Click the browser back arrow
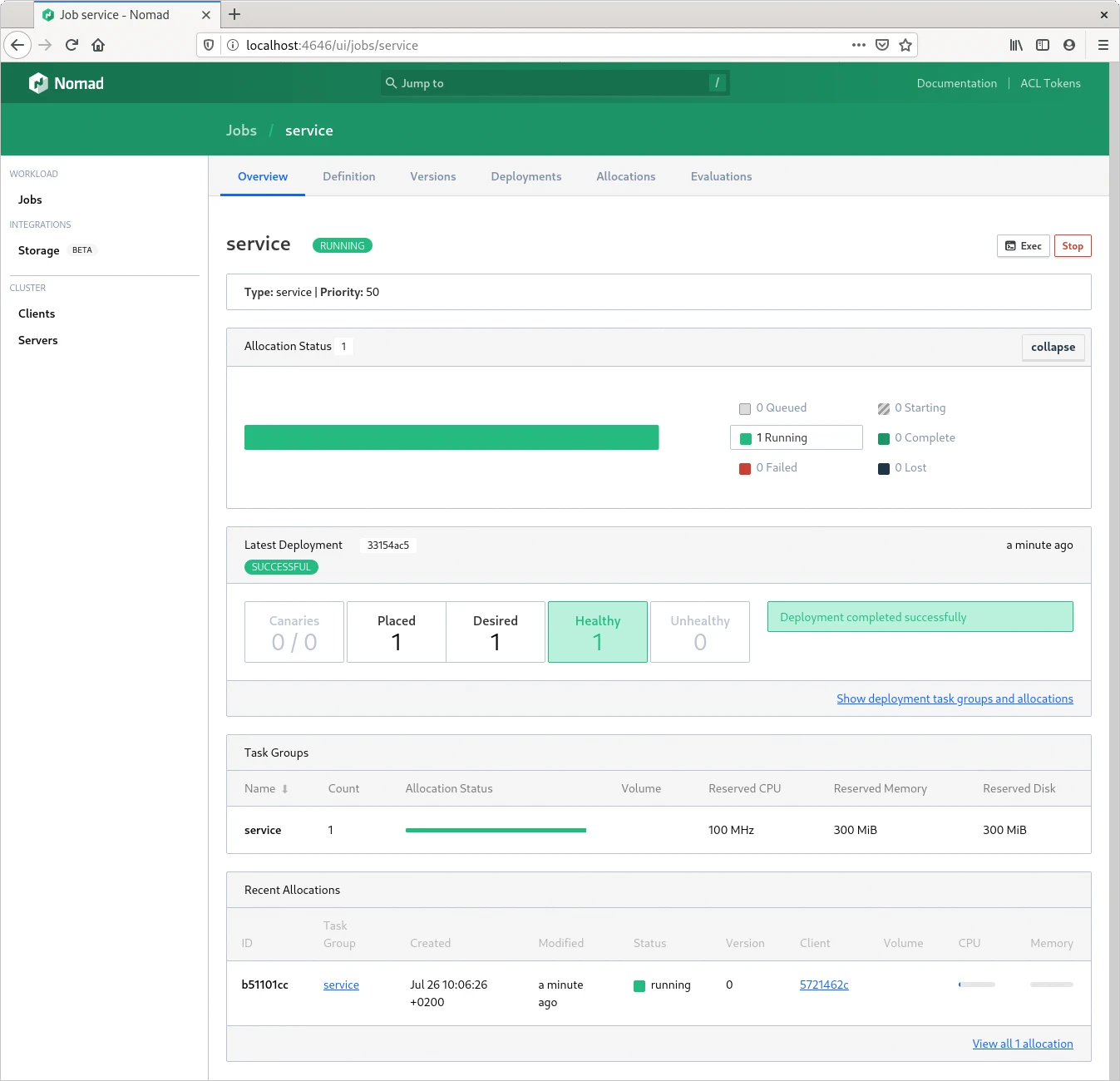1120x1081 pixels. point(17,45)
